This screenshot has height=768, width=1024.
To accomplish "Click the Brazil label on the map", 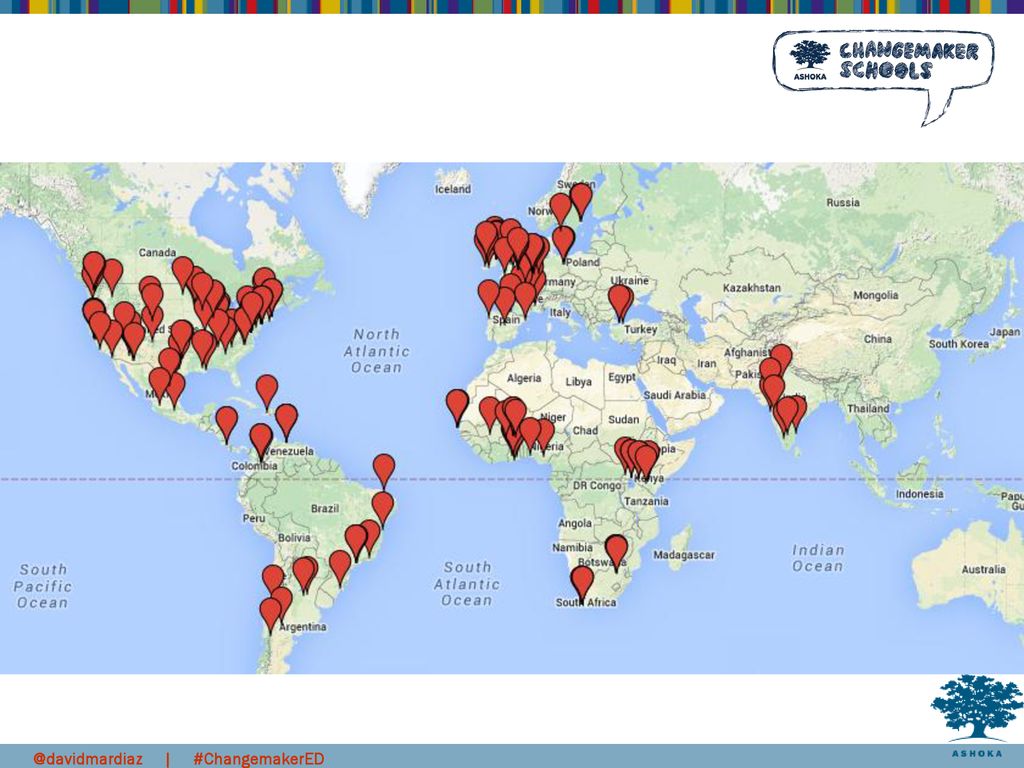I will click(325, 508).
